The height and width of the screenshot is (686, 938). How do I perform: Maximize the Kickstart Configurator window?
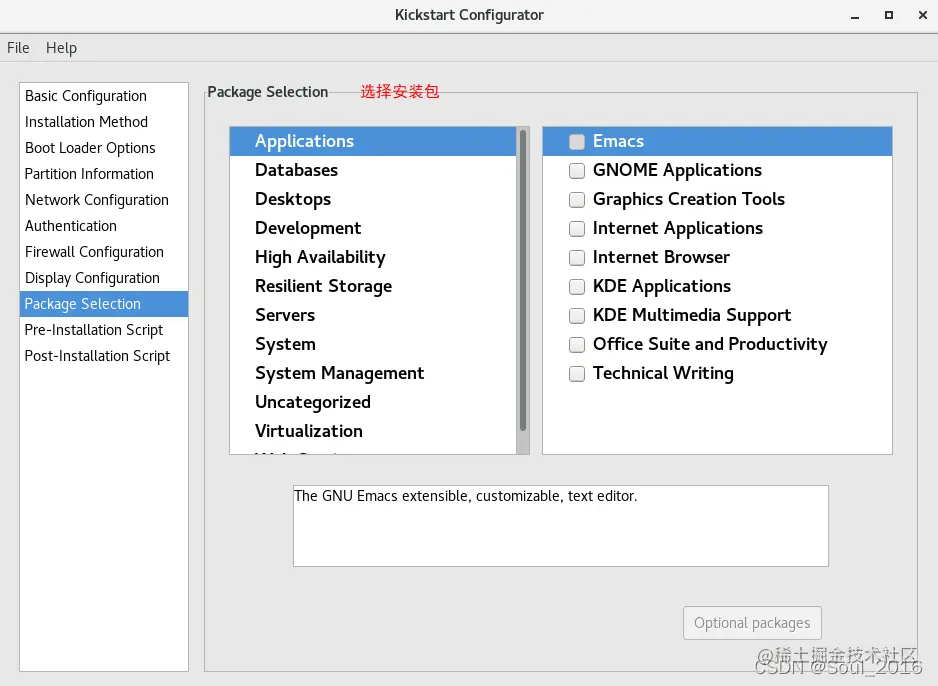889,15
